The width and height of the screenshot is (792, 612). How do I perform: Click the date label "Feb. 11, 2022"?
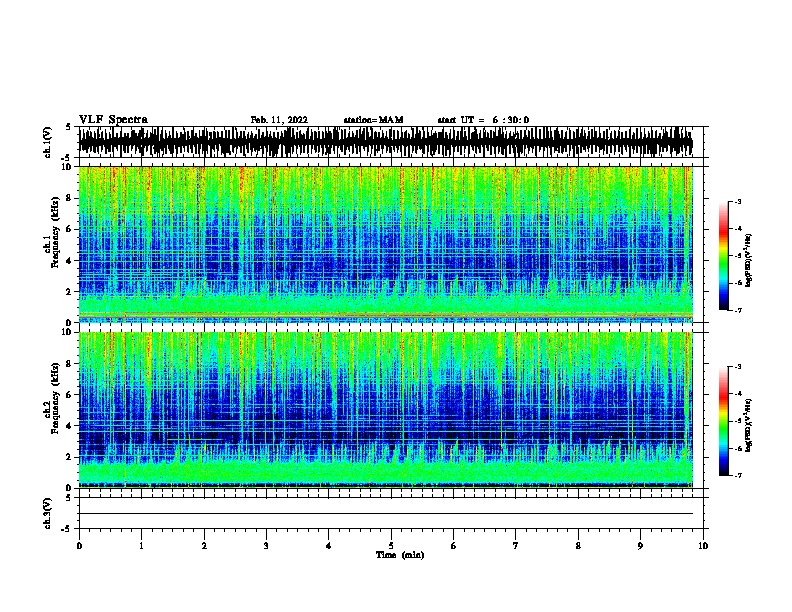pos(279,120)
